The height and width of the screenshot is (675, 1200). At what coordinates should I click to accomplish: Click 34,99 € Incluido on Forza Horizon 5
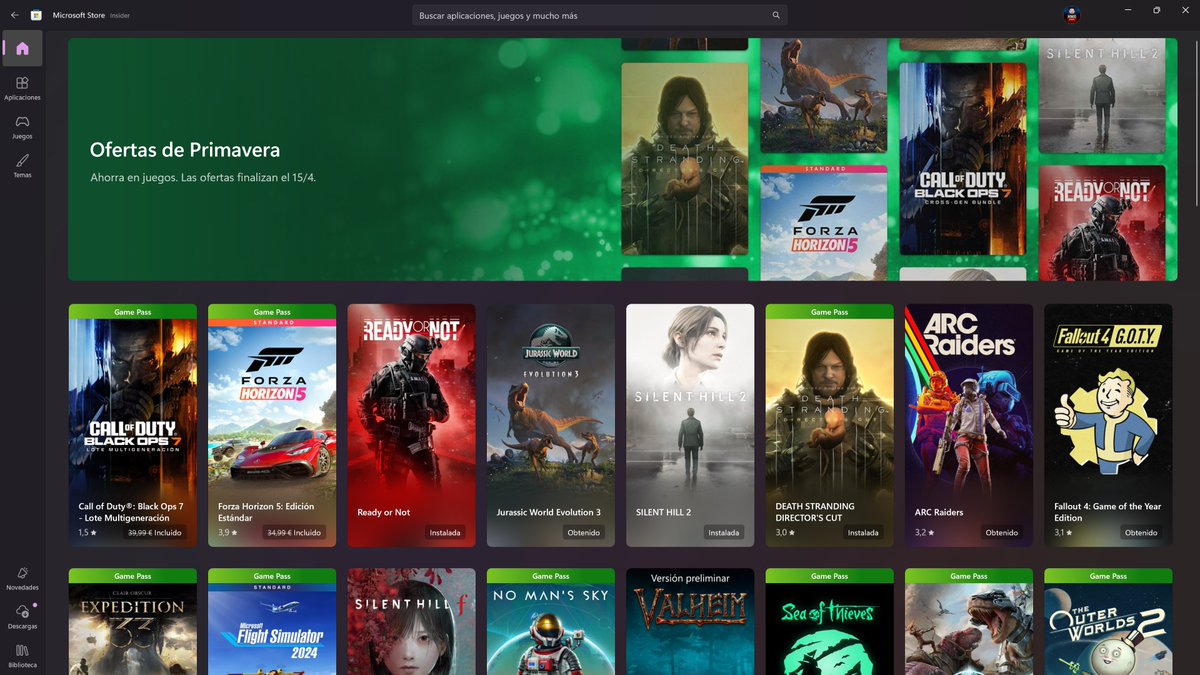[293, 533]
